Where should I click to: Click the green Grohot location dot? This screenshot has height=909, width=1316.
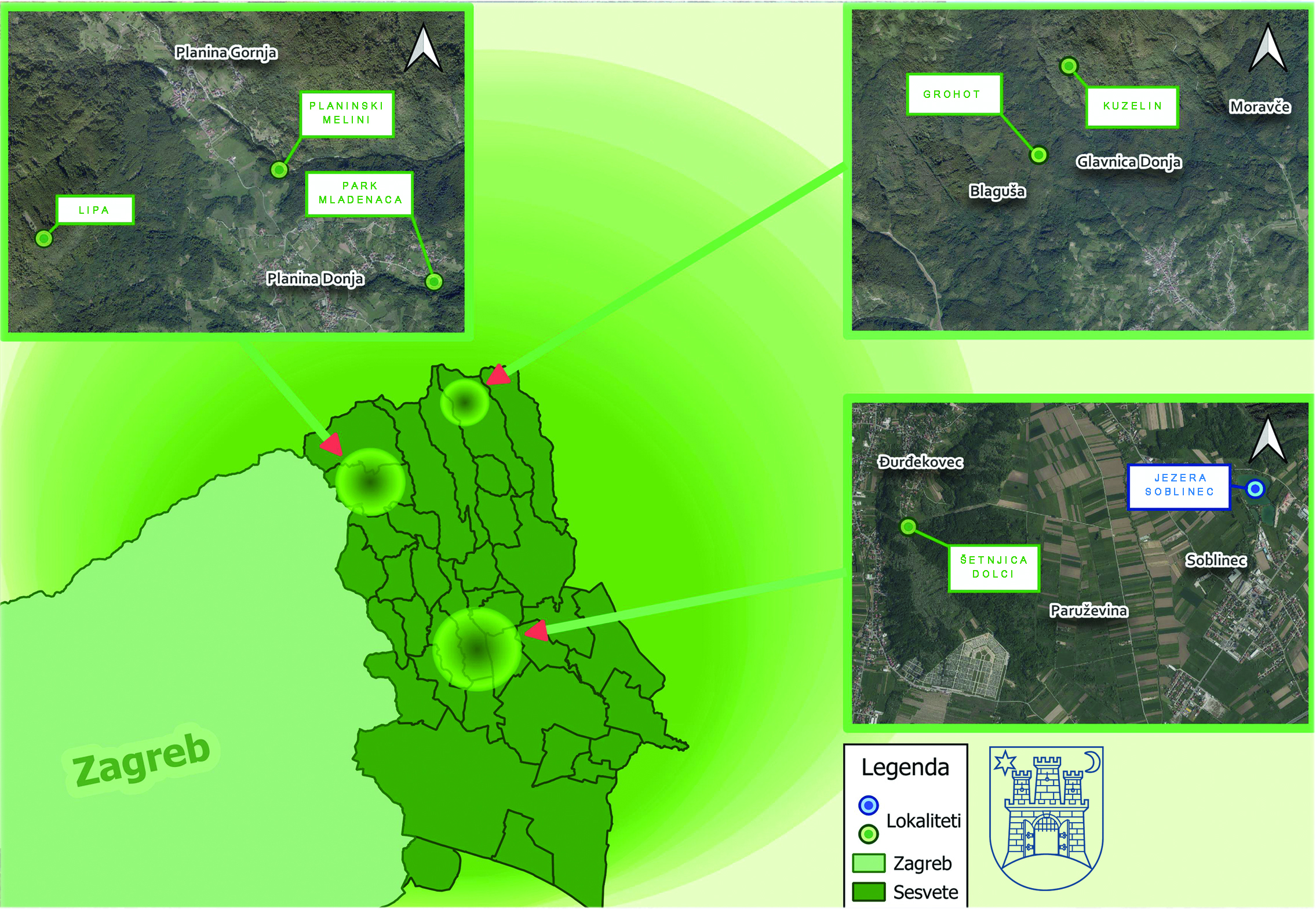[1039, 155]
